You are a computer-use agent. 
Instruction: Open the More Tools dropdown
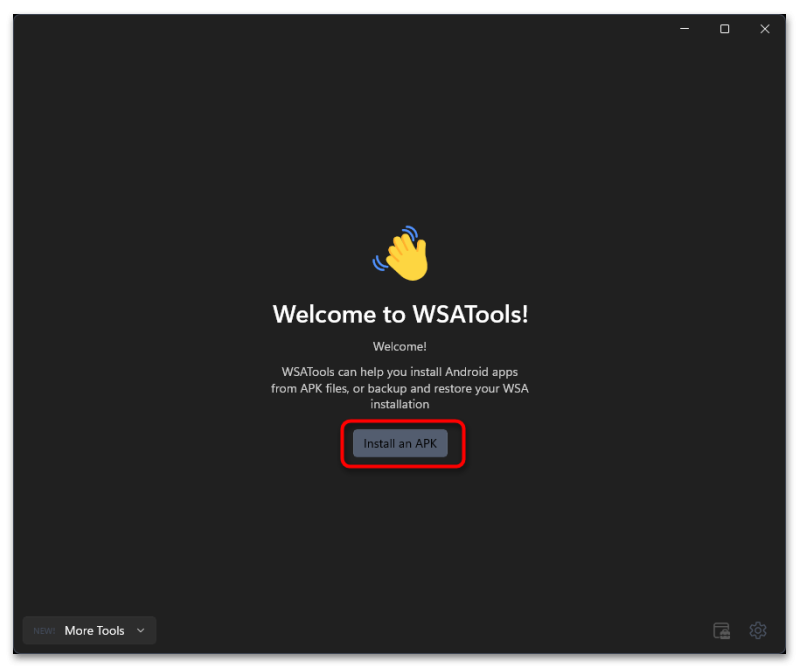[89, 630]
